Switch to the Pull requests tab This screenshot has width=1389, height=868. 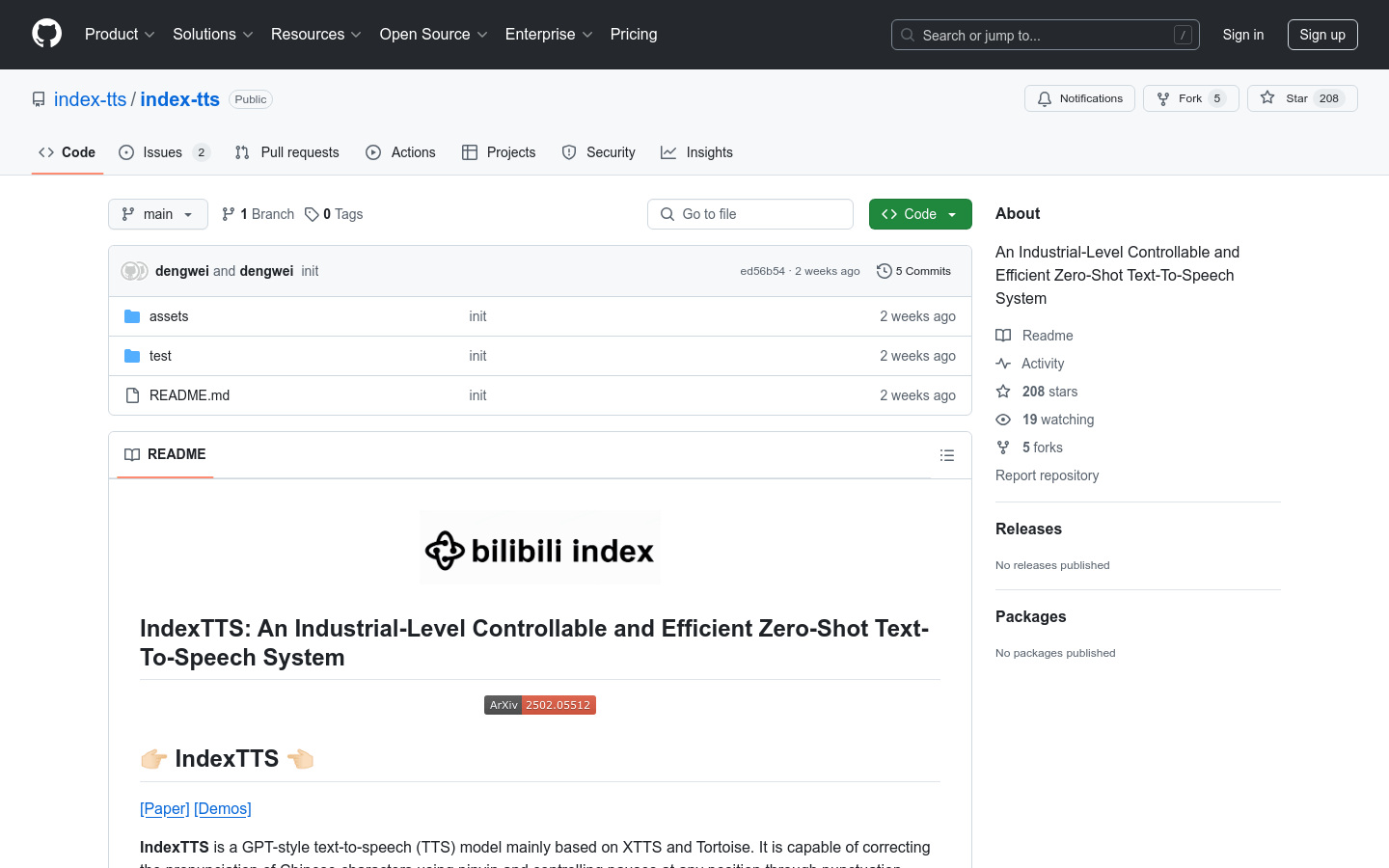(286, 152)
